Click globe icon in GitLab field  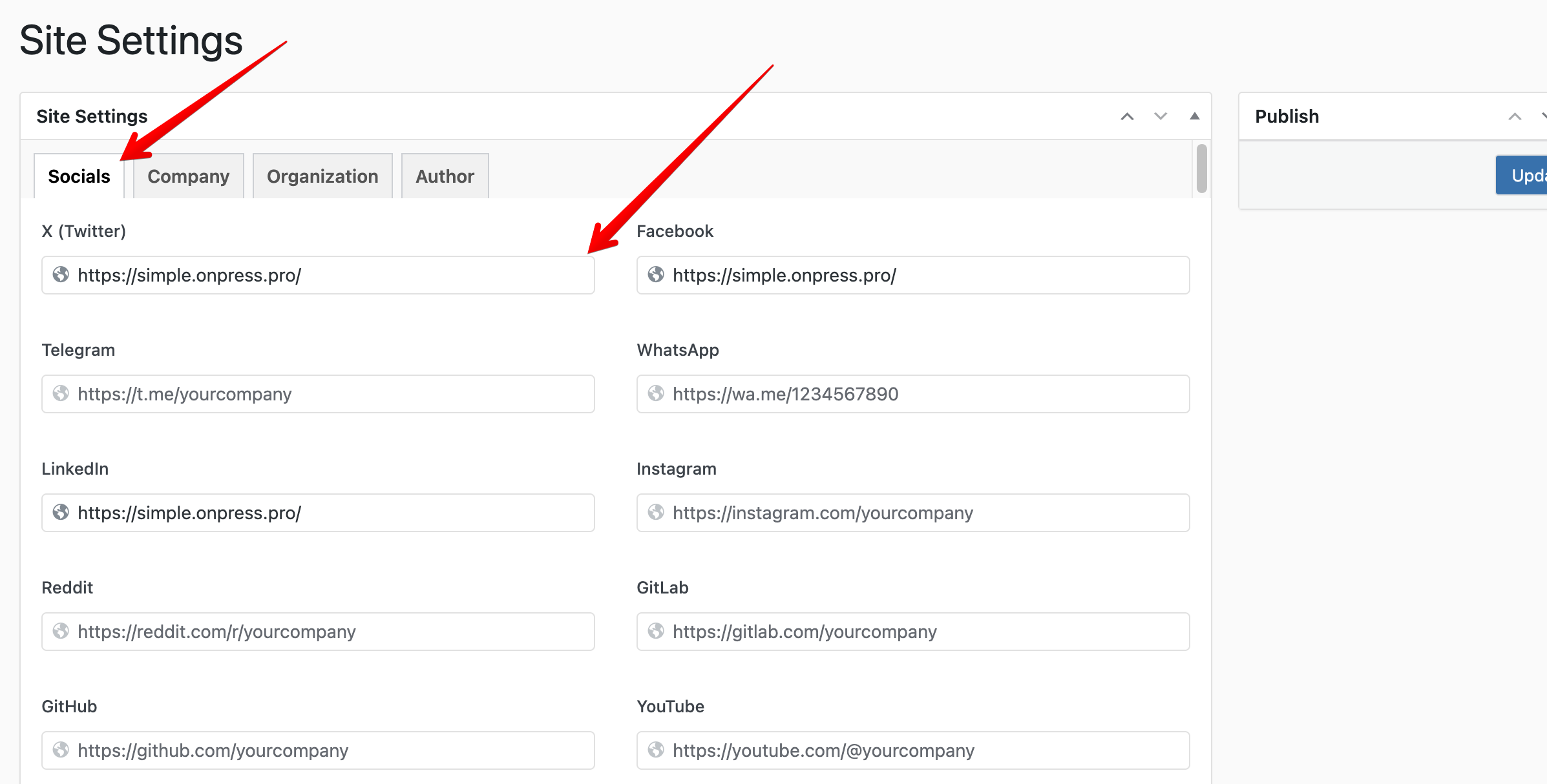[x=656, y=632]
